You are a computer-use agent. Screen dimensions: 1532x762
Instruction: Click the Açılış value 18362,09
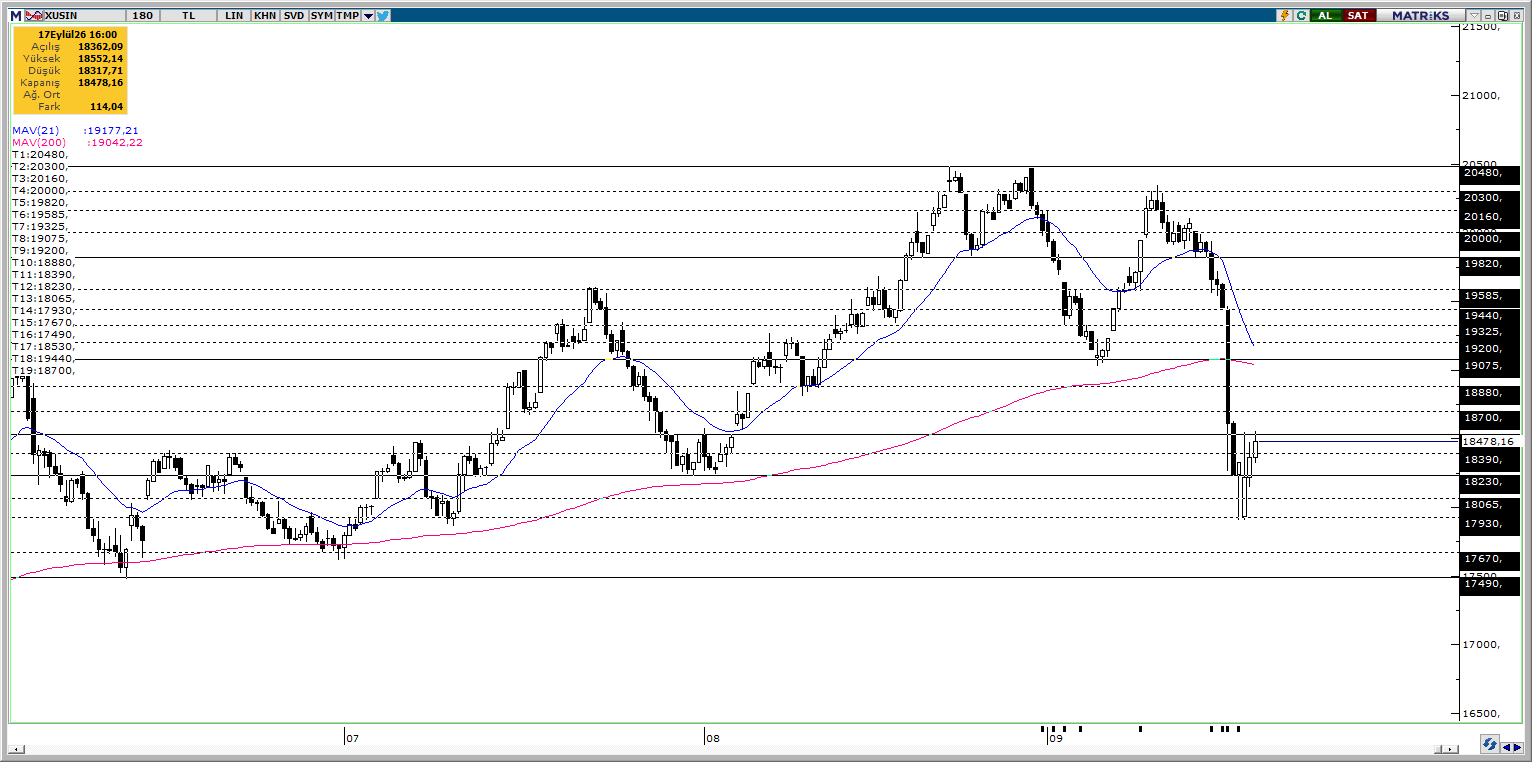coord(100,47)
